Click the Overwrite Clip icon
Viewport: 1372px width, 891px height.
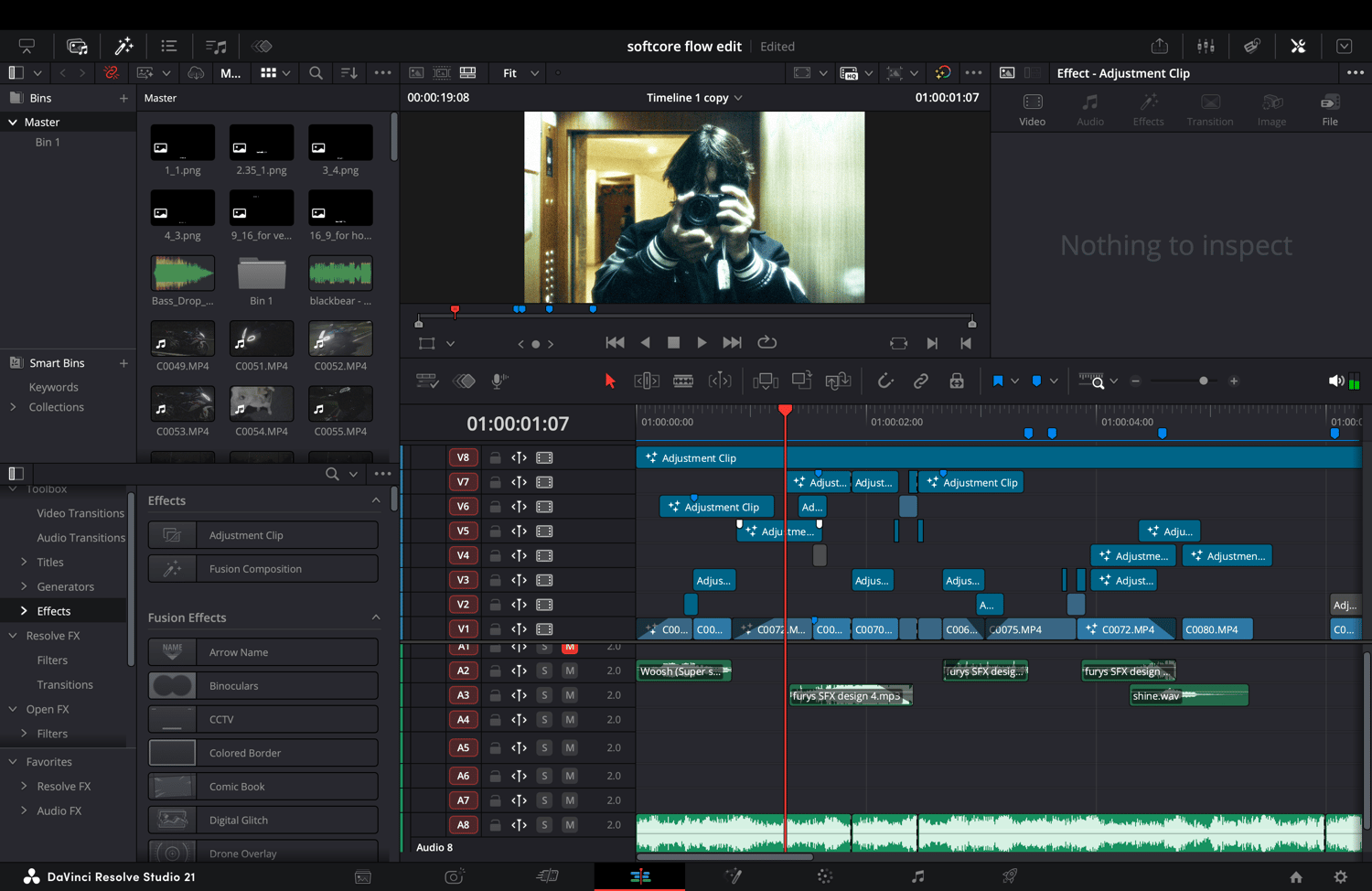(x=802, y=381)
